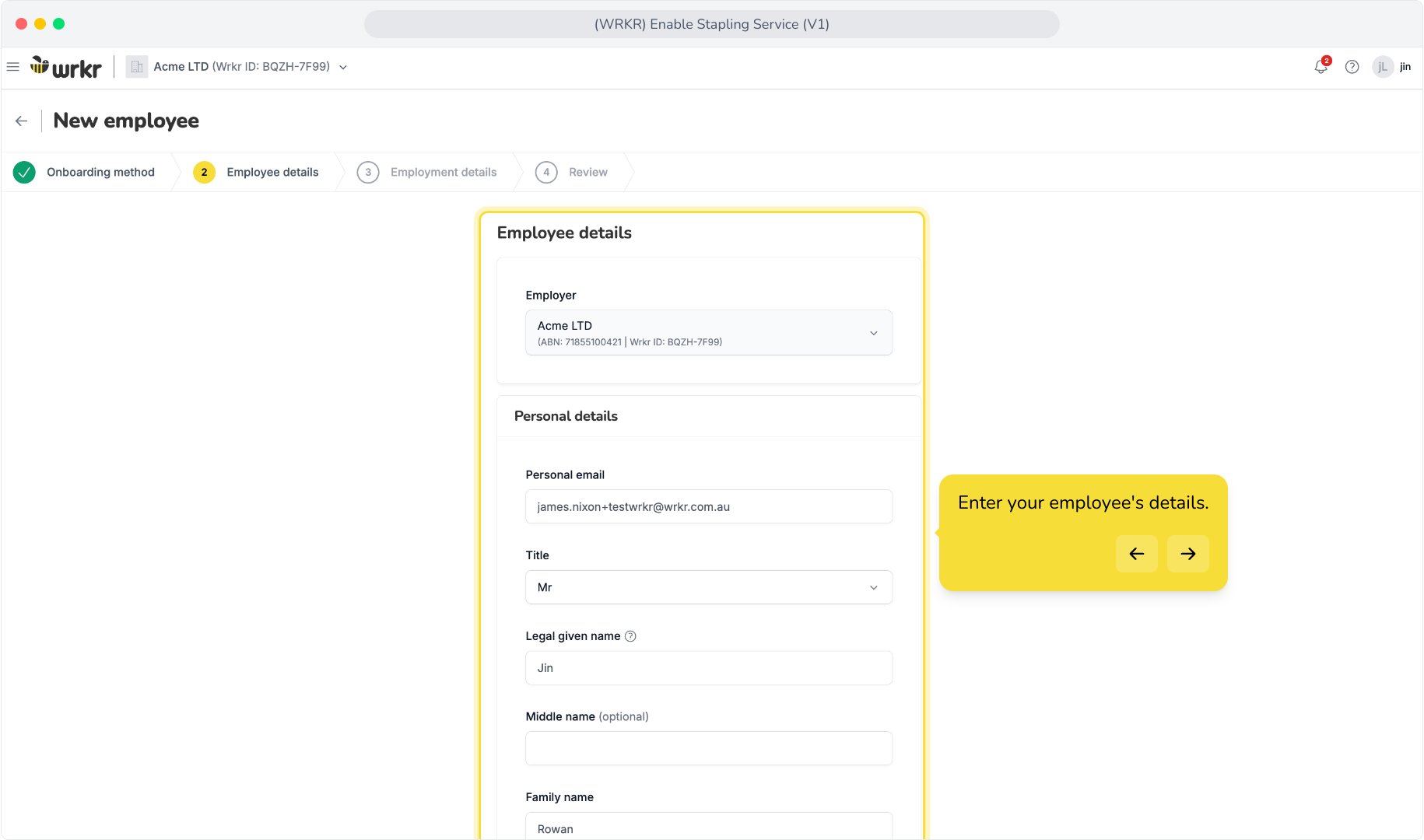Select the Review step
The image size is (1424, 840).
[572, 172]
